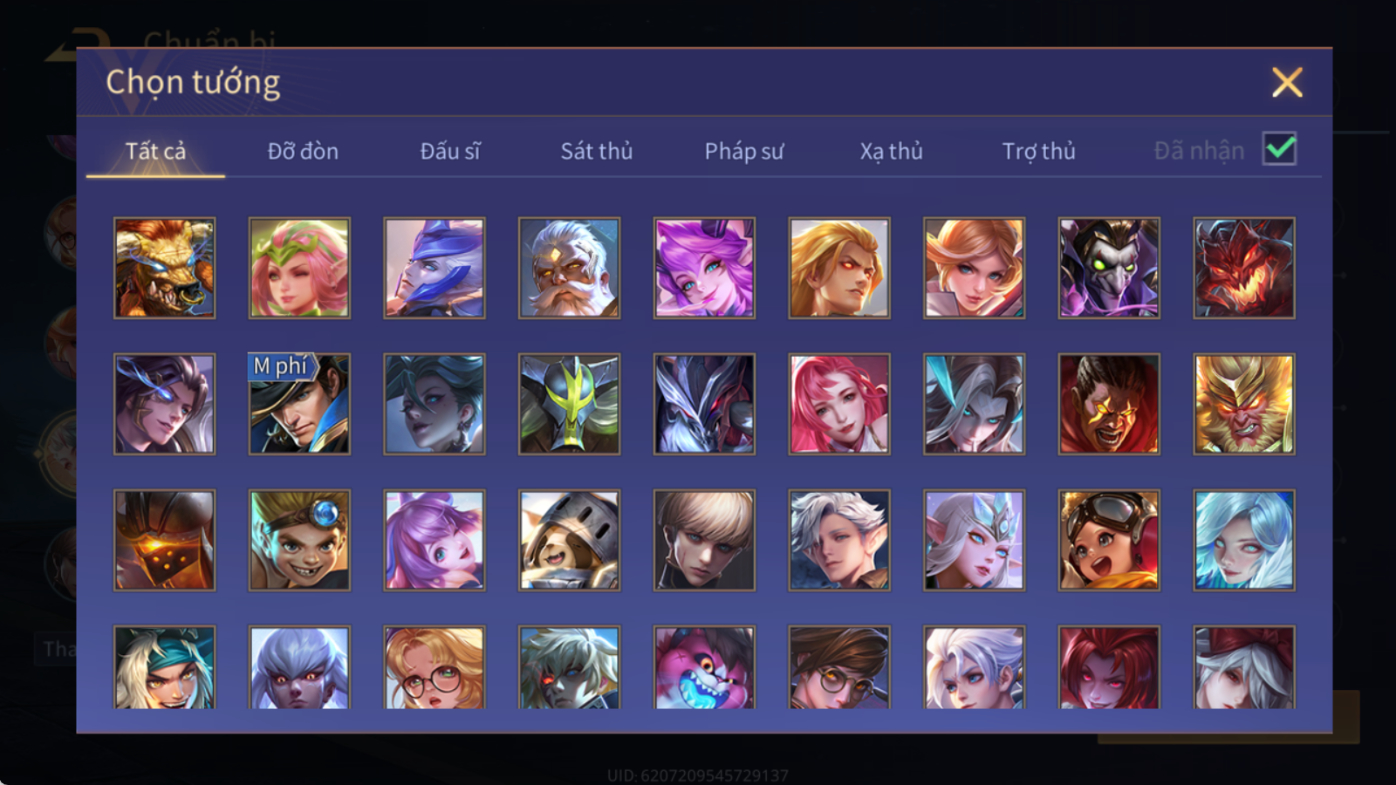Pick the purple-haired cat-eared girl hero
The image size is (1396, 785).
(704, 268)
